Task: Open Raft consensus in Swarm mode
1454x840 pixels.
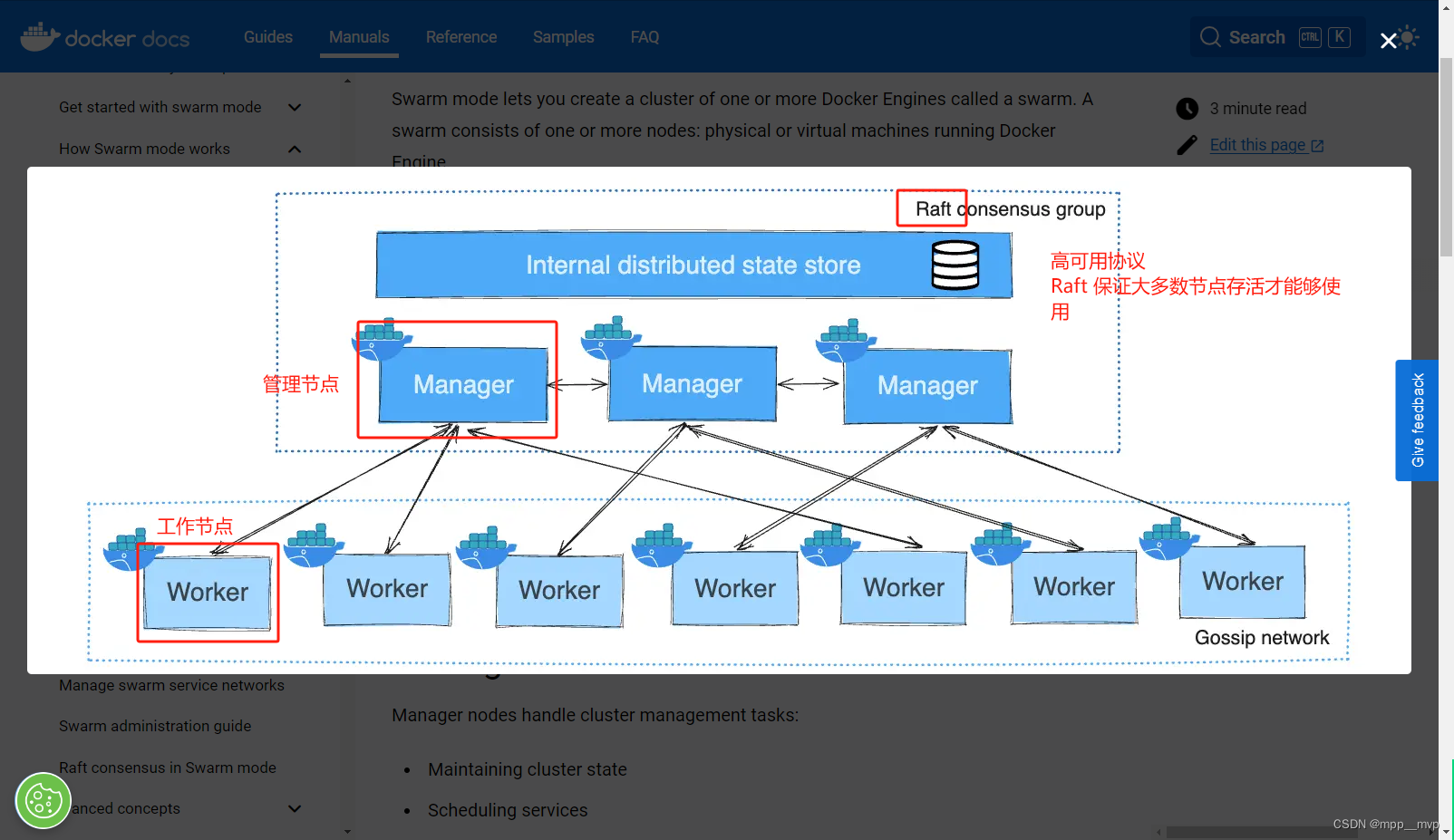Action: [x=168, y=768]
